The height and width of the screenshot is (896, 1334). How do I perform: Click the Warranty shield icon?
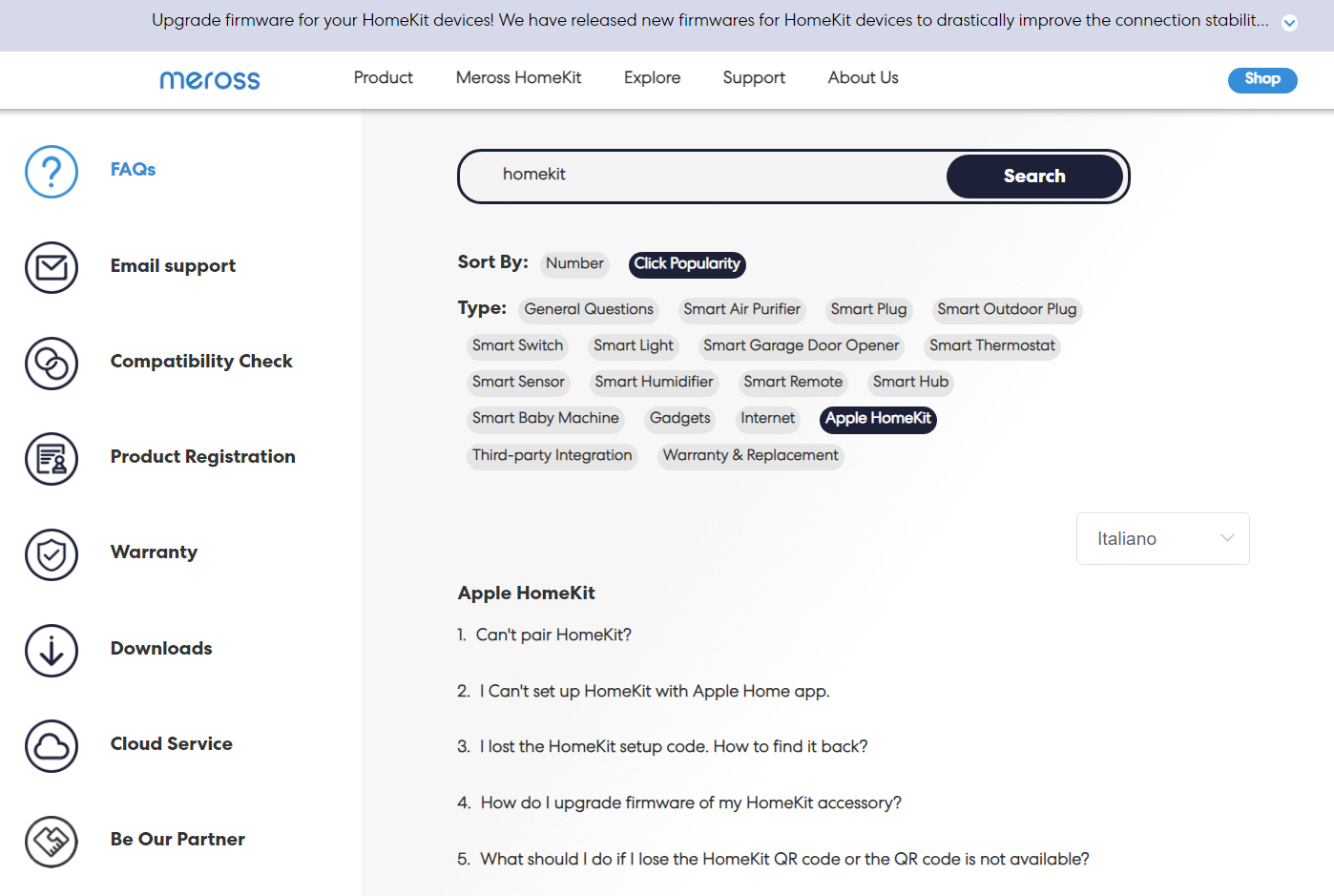52,554
